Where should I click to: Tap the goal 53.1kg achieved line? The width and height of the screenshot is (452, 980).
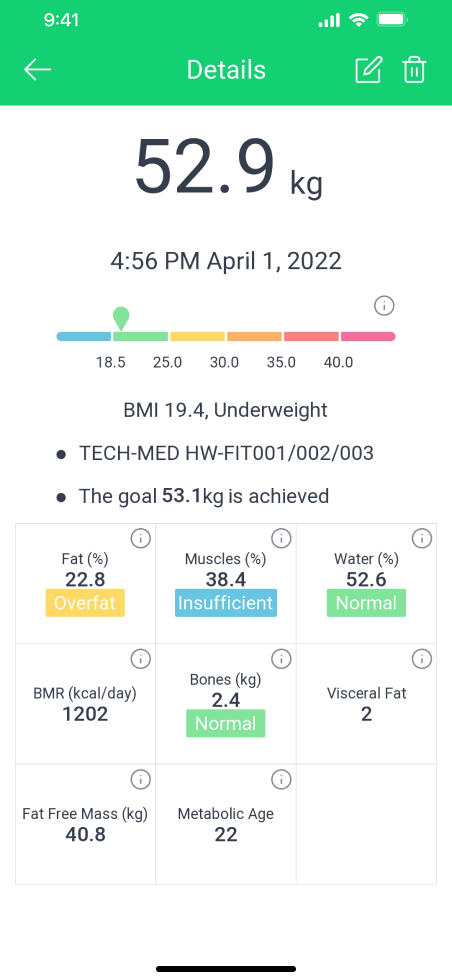point(204,496)
